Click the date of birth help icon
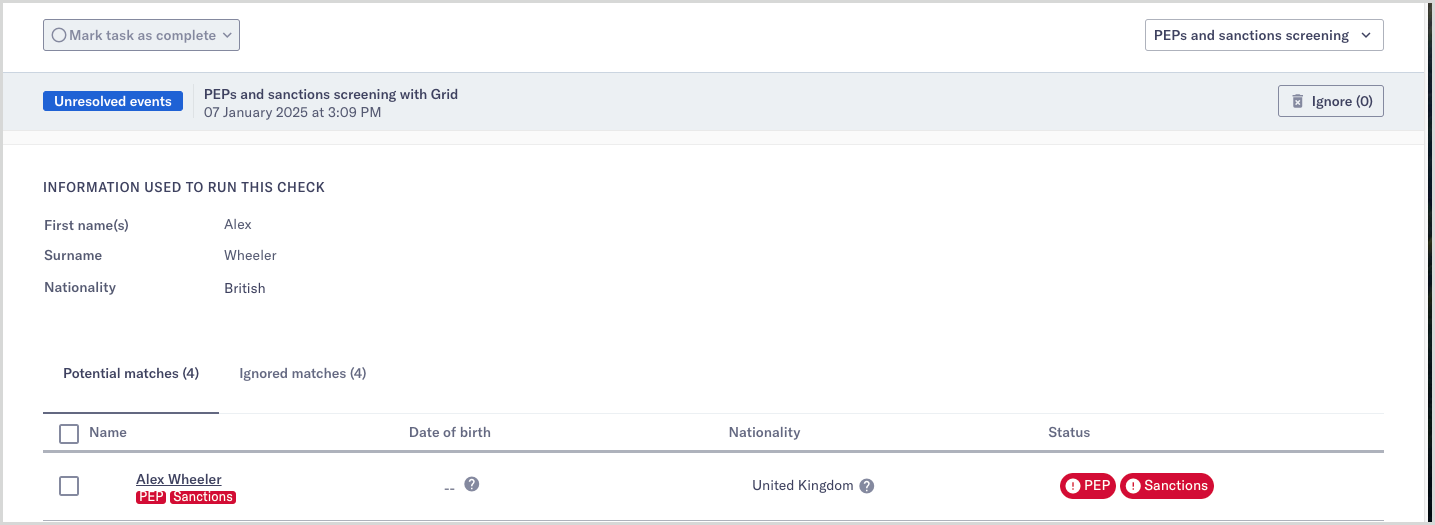Viewport: 1435px width, 525px height. (472, 484)
